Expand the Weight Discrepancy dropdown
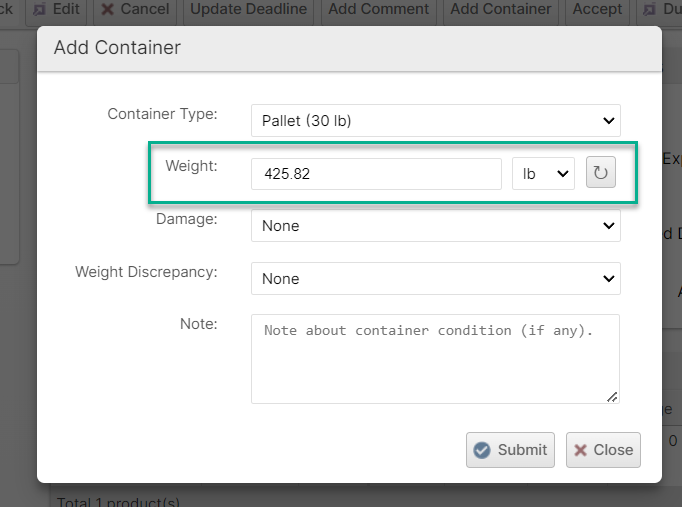Screen dimensions: 682x507 pos(435,279)
